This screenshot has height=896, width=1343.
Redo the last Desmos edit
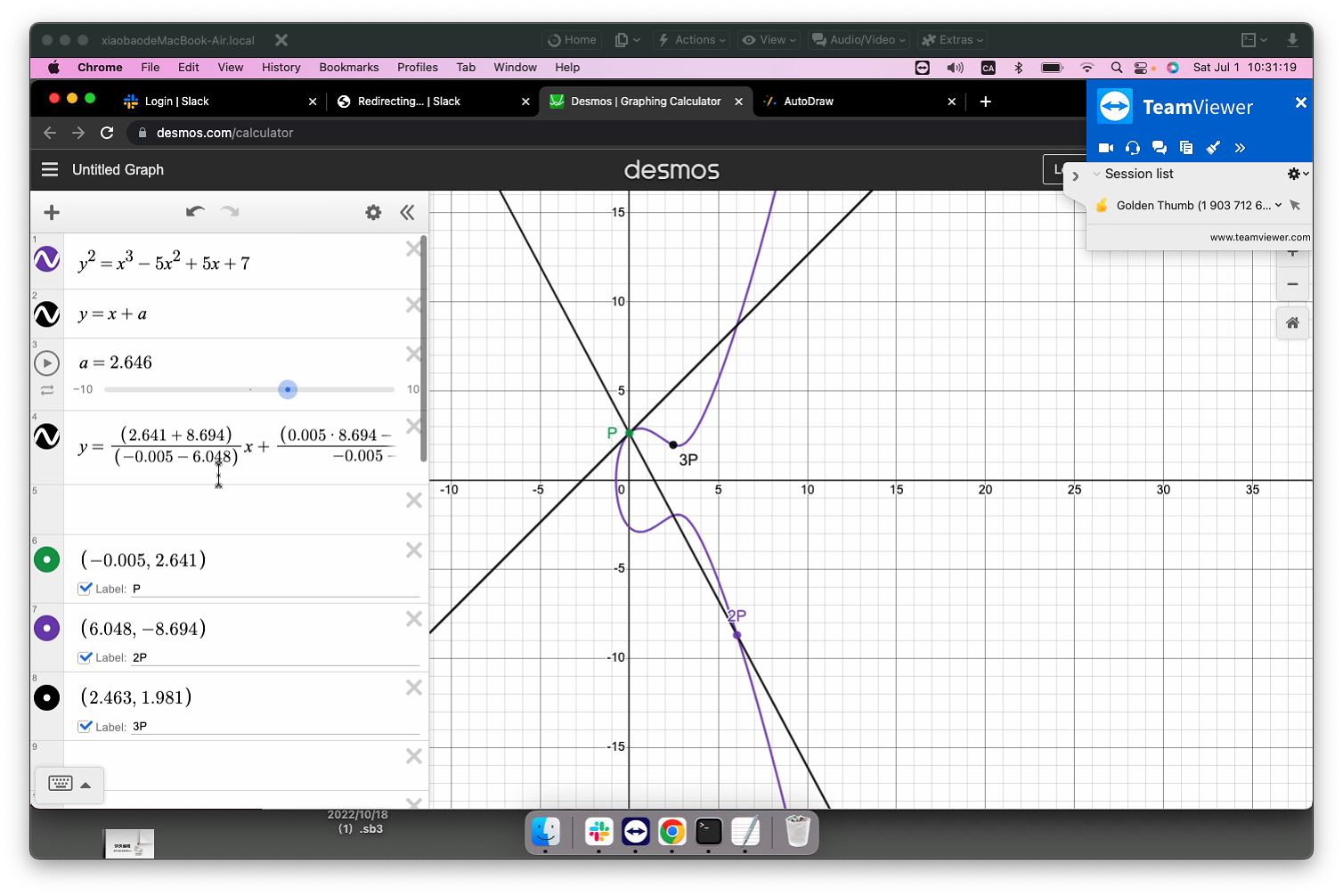click(x=230, y=211)
